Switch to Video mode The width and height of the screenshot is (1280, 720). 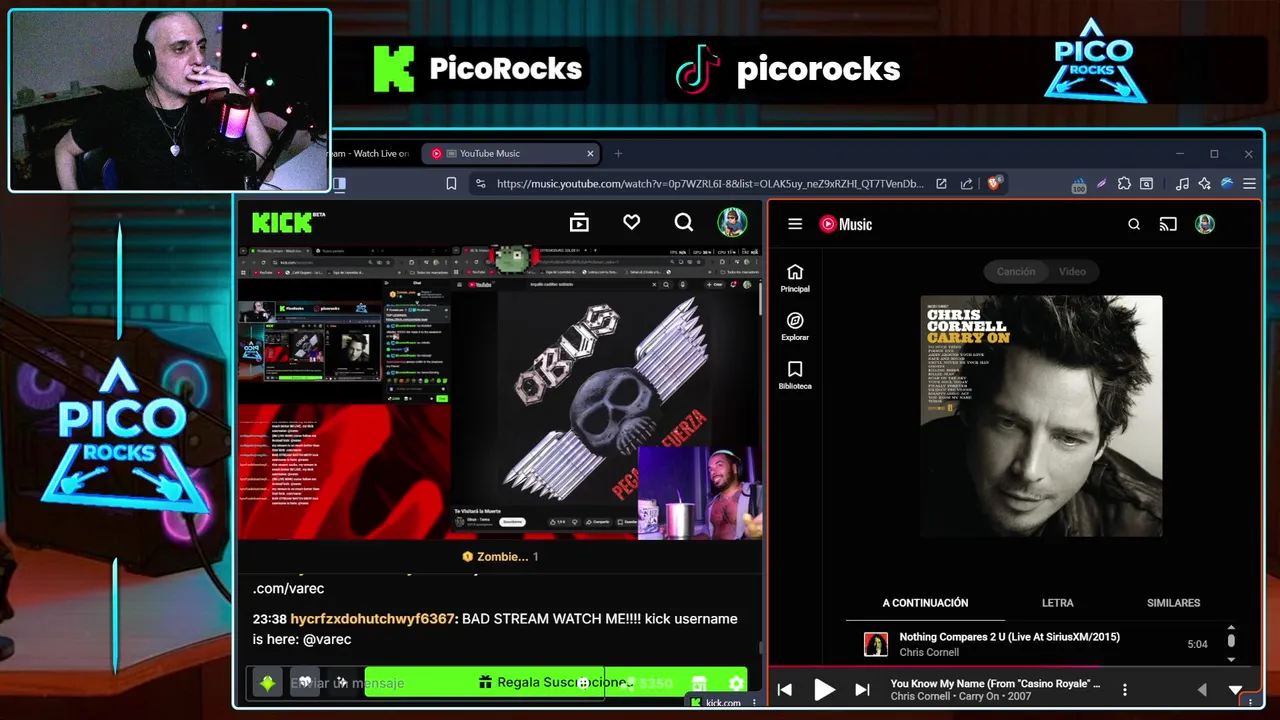tap(1072, 271)
